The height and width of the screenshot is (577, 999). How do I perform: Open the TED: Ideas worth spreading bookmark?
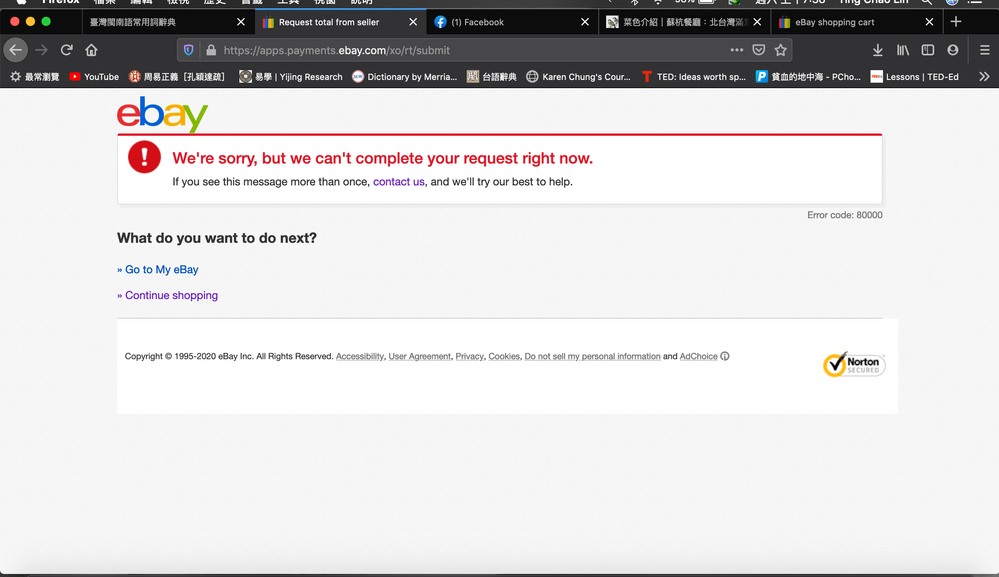click(693, 77)
